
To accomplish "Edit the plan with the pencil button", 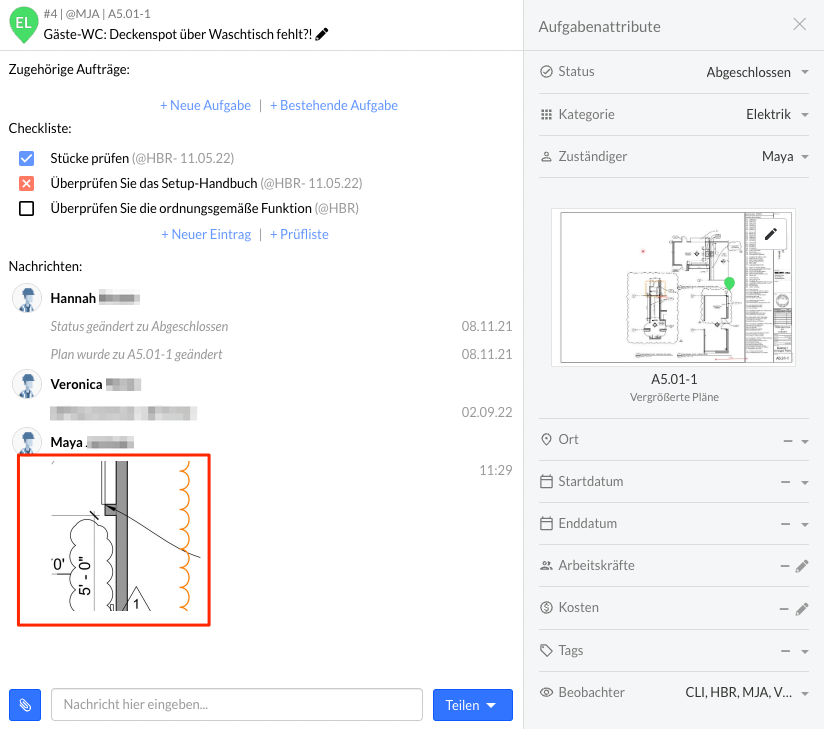I will point(770,234).
